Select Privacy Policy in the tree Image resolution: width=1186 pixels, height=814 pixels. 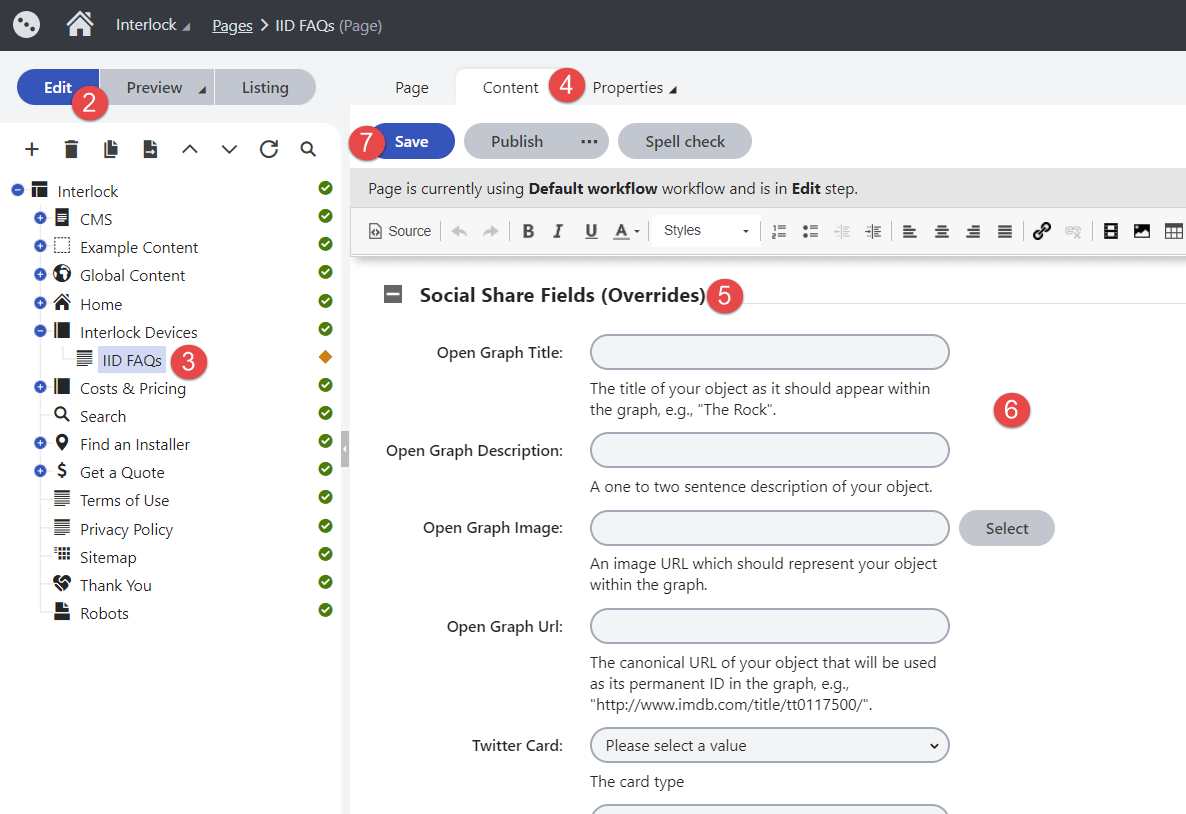point(126,529)
